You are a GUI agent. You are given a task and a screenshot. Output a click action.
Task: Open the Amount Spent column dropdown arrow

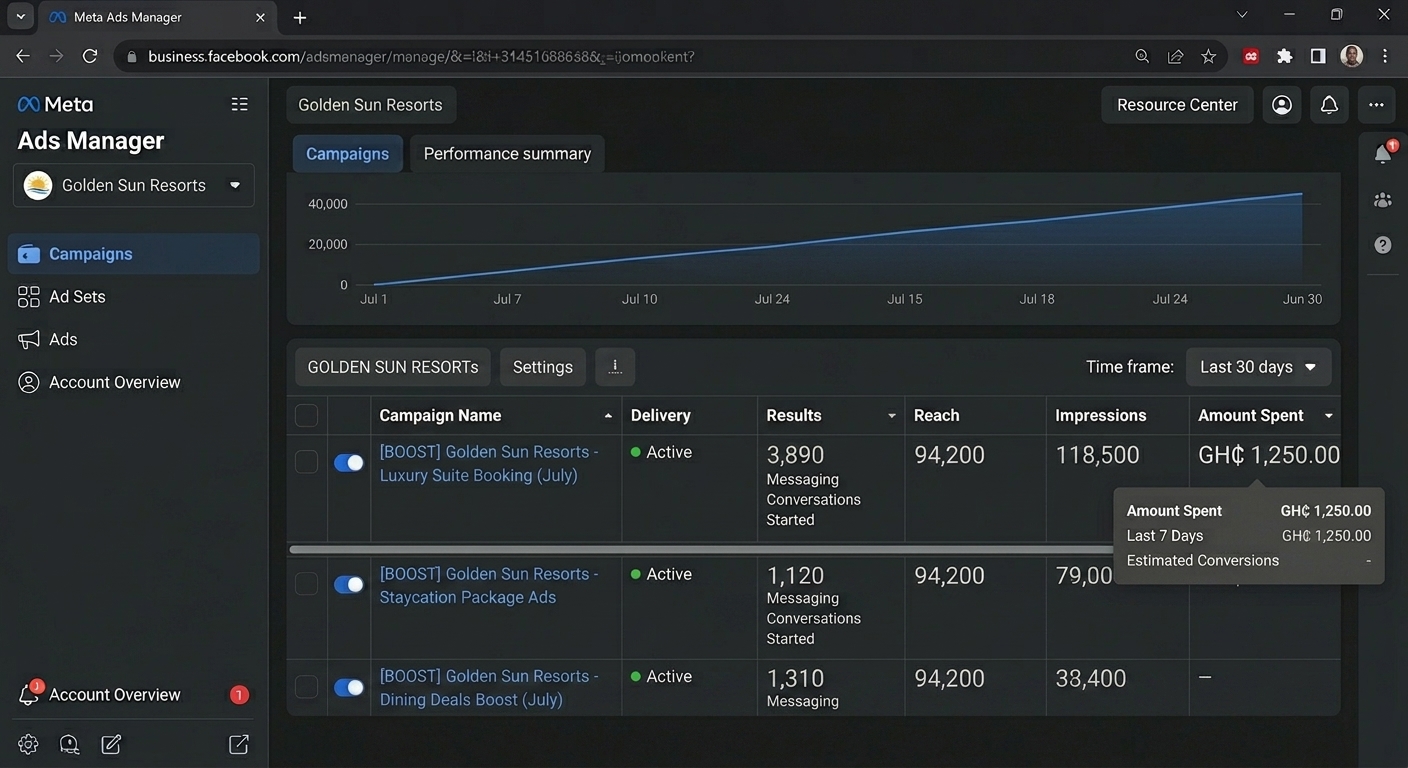point(1328,416)
